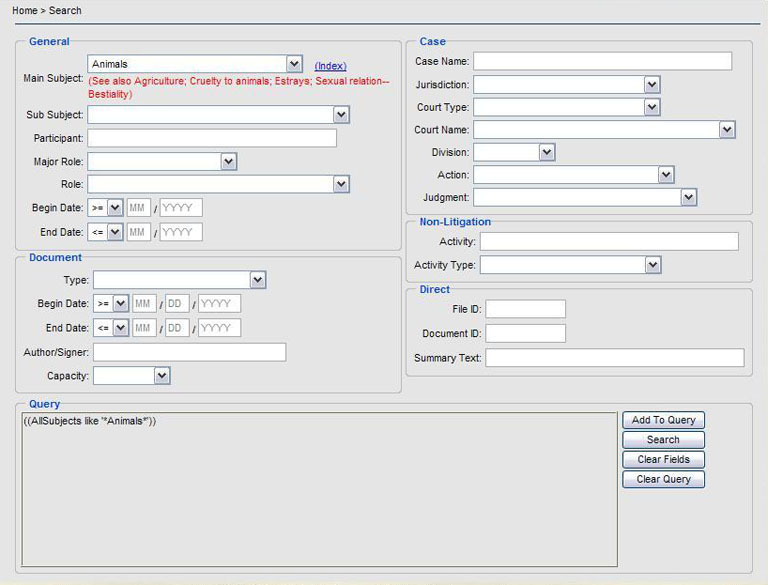Click Document End Date day field
768x585 pixels.
point(177,328)
